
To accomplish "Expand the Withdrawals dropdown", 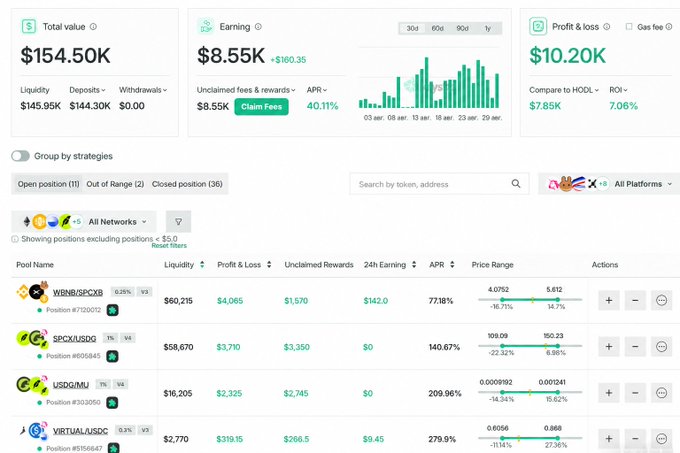I will 143,90.
